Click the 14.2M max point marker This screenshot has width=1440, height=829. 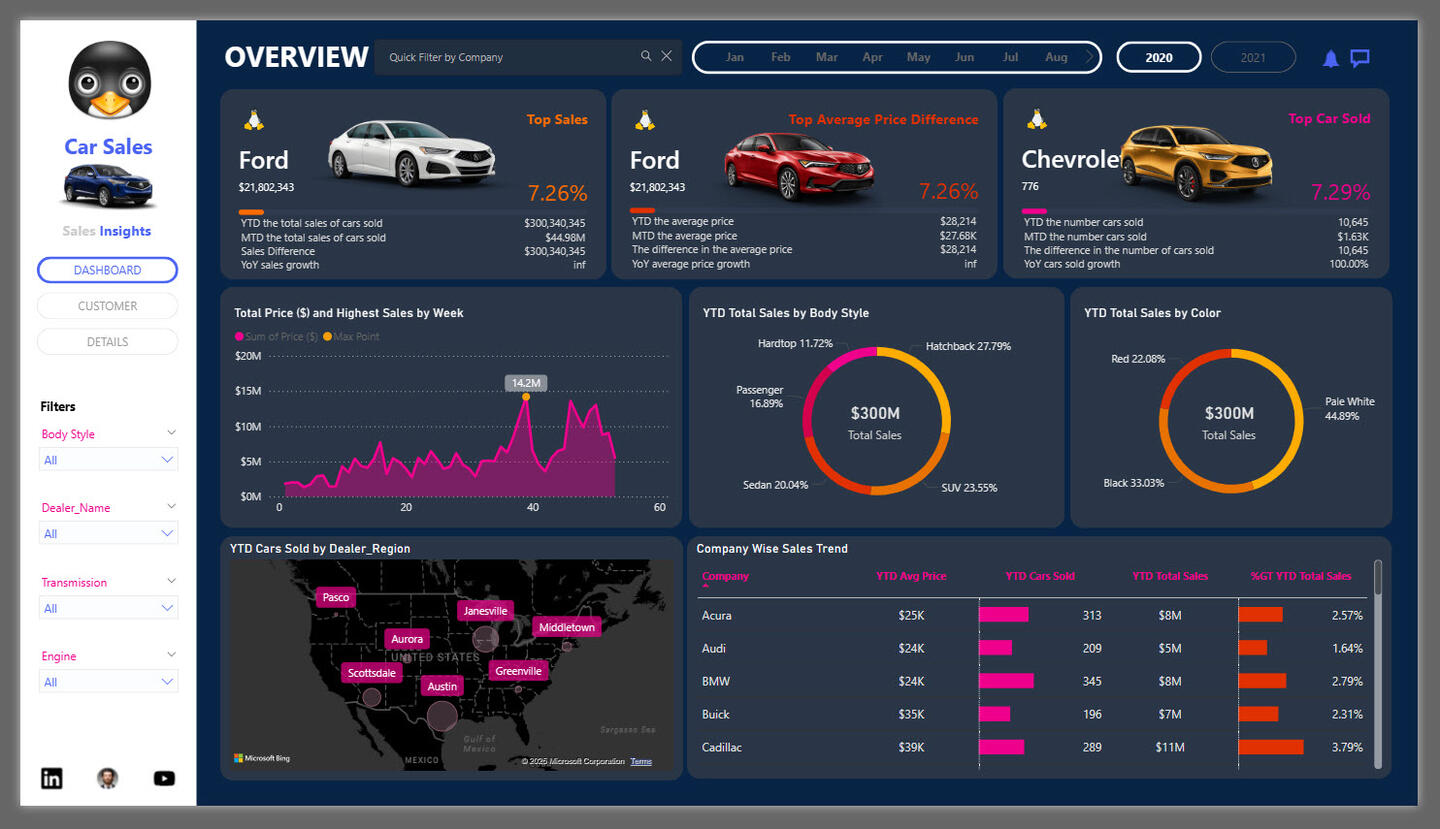526,397
